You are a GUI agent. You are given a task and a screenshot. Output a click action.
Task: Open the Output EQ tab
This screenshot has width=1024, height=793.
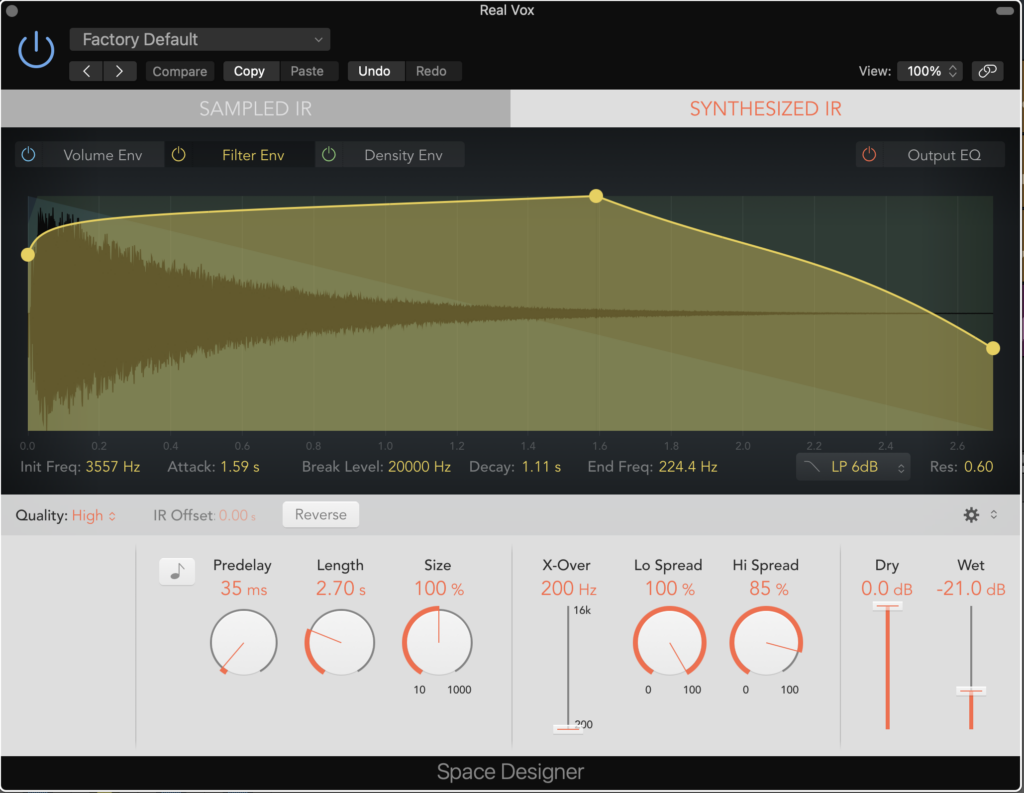(x=944, y=155)
